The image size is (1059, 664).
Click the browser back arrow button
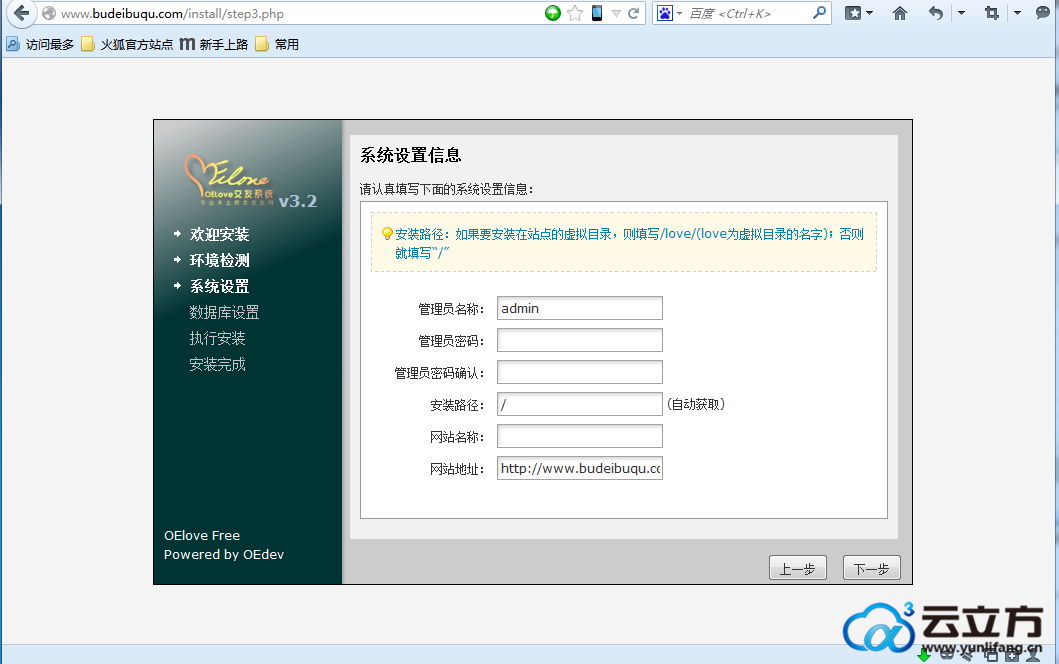[x=22, y=13]
